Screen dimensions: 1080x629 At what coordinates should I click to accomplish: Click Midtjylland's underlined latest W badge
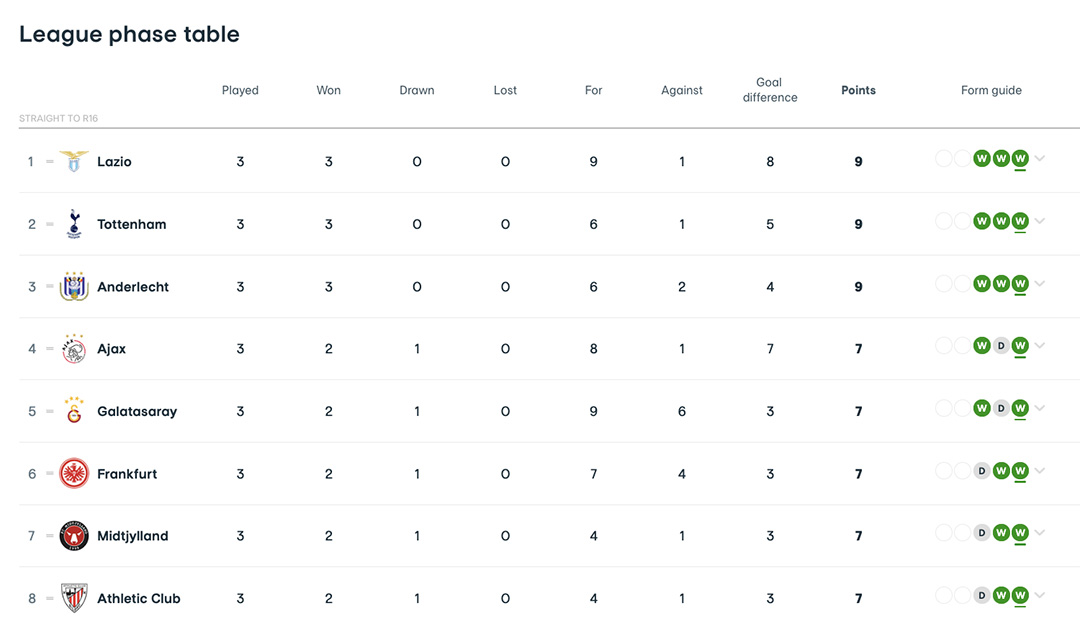point(1020,533)
